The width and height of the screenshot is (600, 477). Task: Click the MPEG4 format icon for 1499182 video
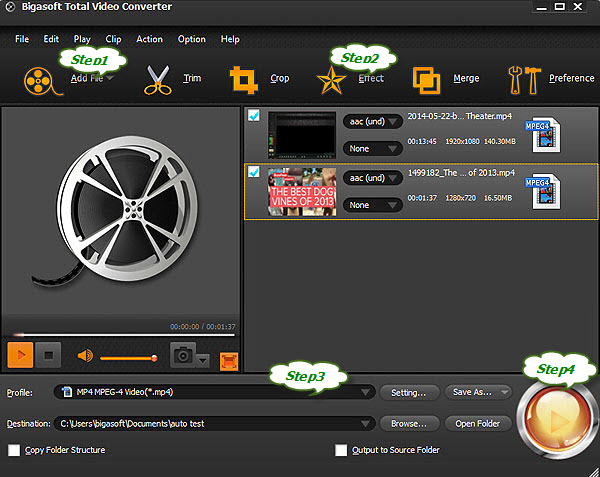(543, 191)
